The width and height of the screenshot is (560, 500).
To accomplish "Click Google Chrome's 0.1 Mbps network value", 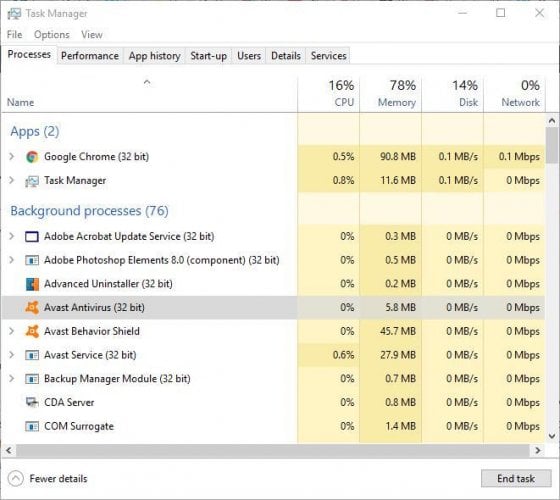I will pos(519,157).
